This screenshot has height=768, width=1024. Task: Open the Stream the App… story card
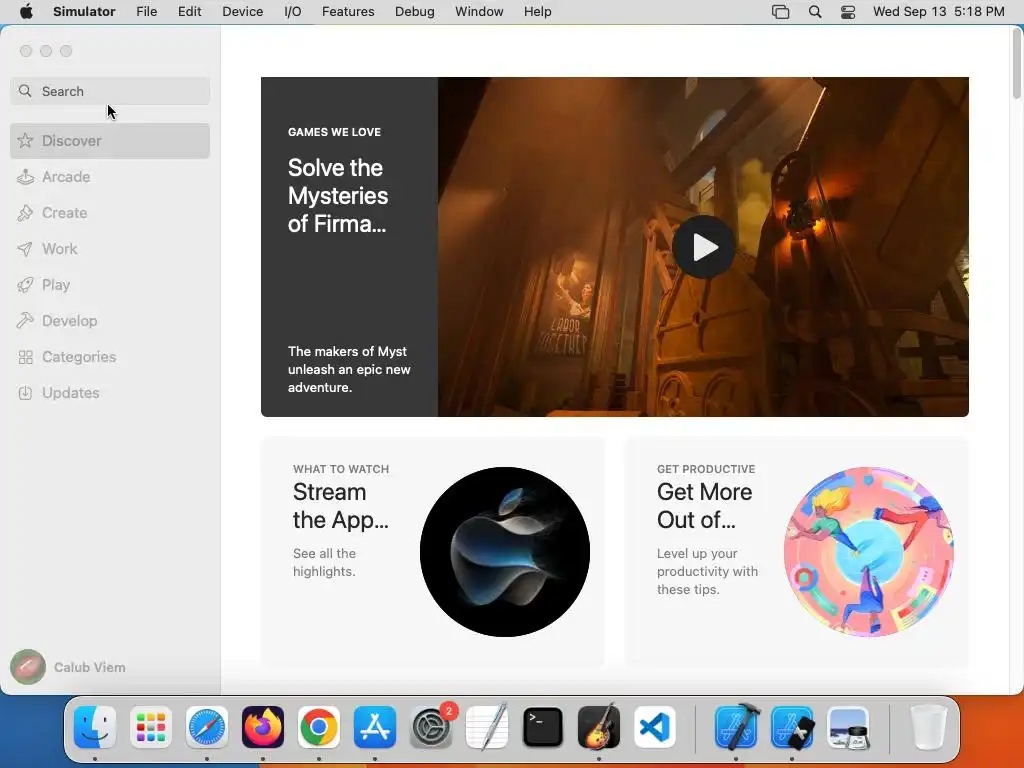[432, 552]
